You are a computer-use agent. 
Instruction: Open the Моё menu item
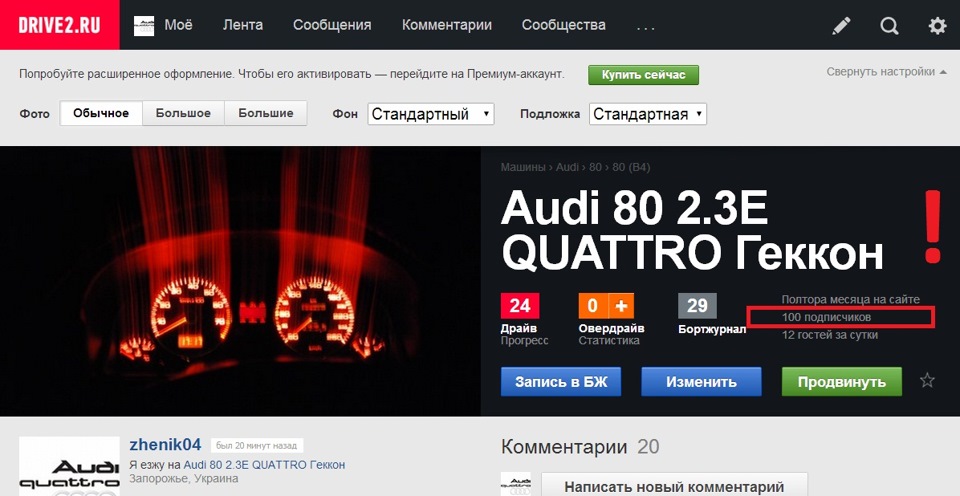coord(178,25)
